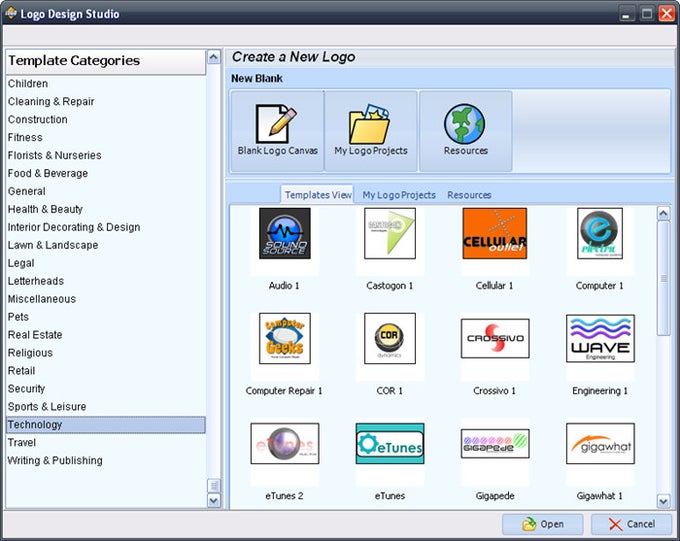The image size is (680, 541).
Task: Select the Crossivo 1 template thumbnail
Action: [x=495, y=338]
